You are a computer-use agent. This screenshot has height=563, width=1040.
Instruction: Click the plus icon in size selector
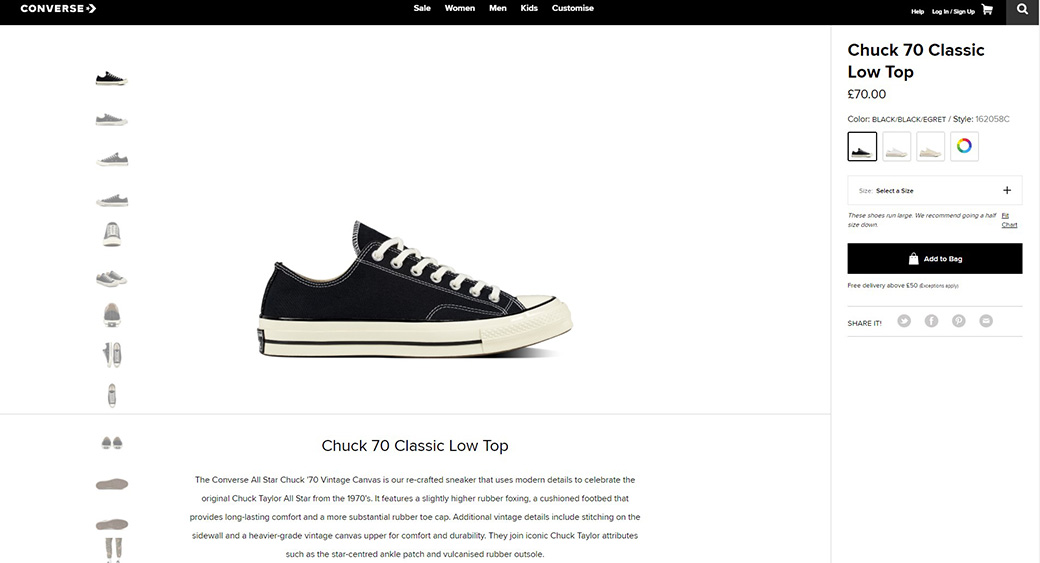[1007, 190]
